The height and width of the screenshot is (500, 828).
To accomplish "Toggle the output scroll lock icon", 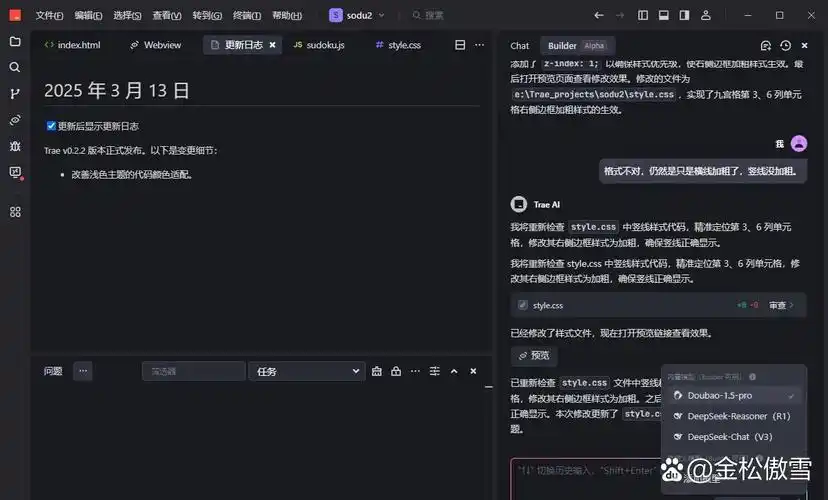I will click(x=396, y=371).
